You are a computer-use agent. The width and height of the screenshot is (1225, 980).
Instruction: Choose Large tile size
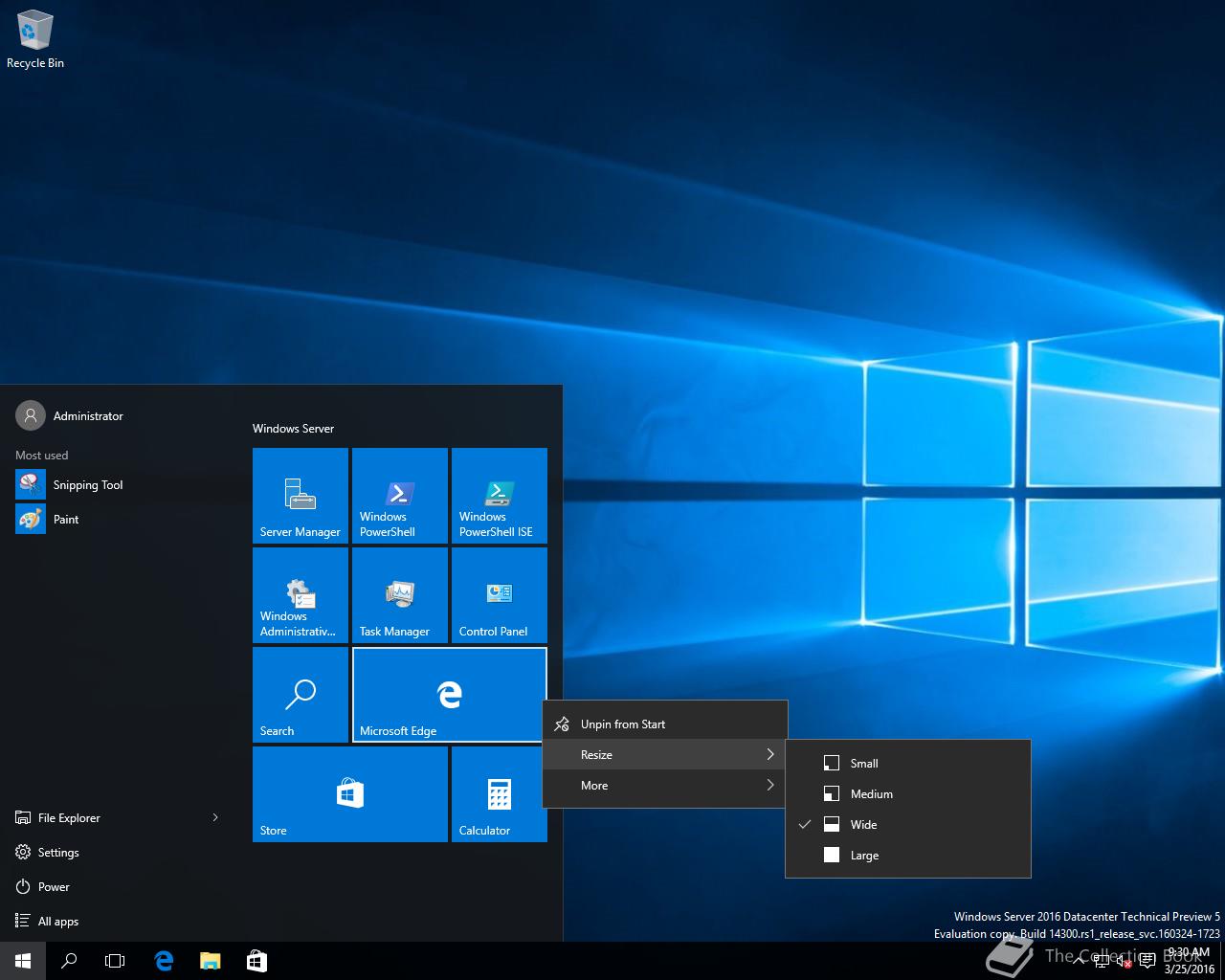coord(908,855)
